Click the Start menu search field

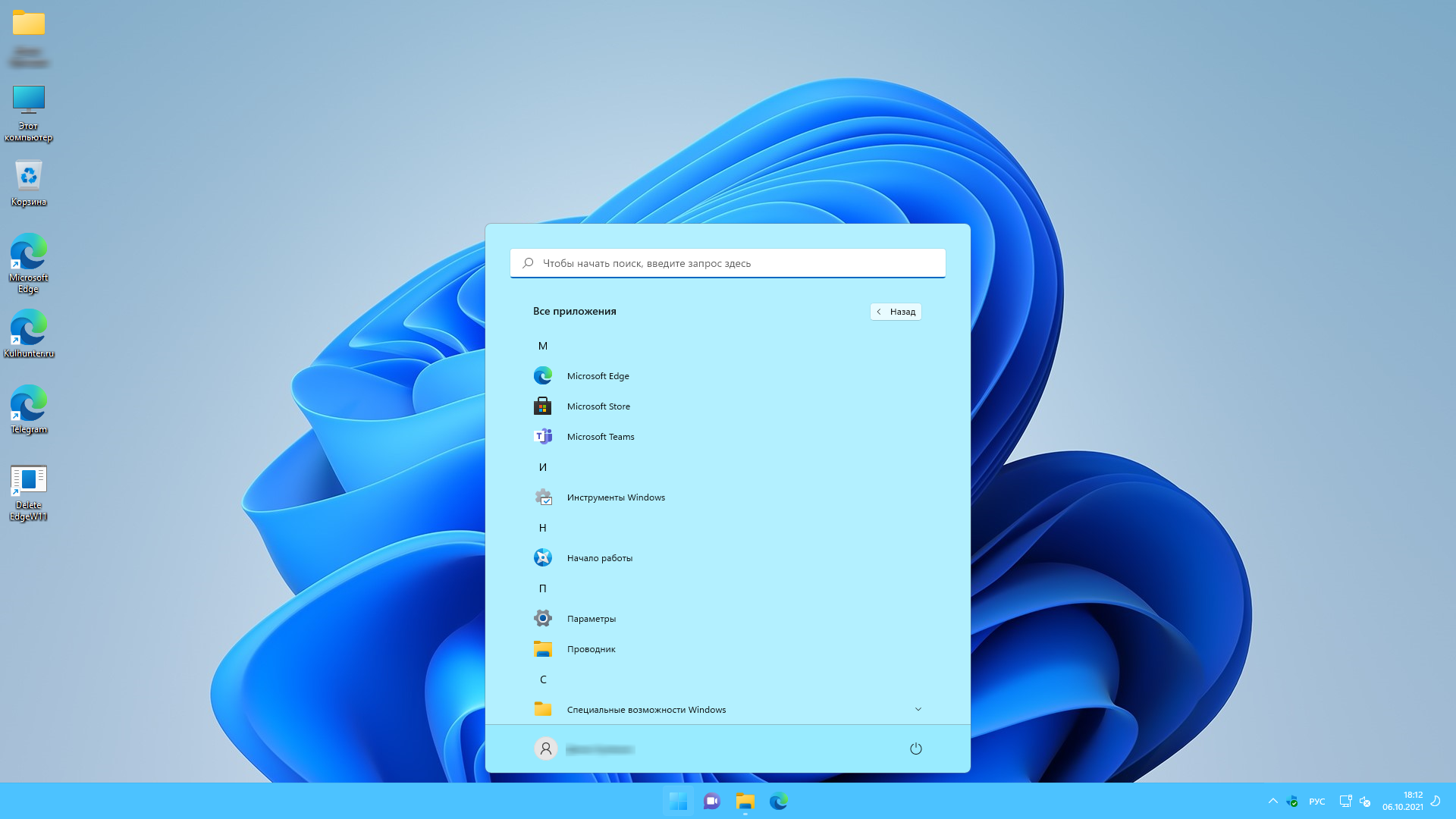pyautogui.click(x=728, y=263)
